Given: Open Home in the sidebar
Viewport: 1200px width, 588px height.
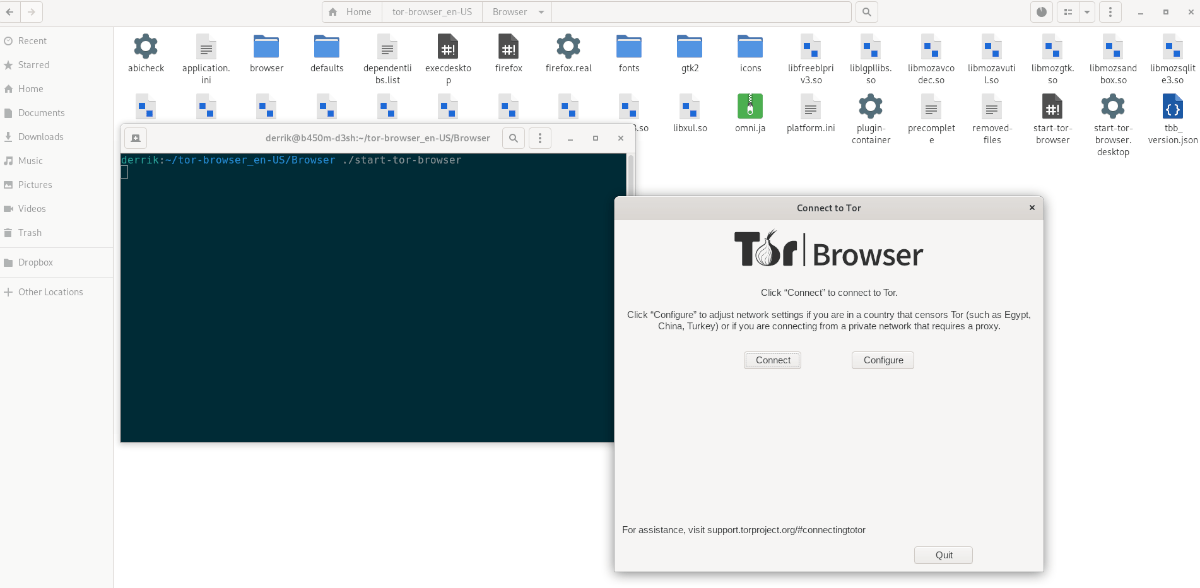Looking at the screenshot, I should (57, 89).
